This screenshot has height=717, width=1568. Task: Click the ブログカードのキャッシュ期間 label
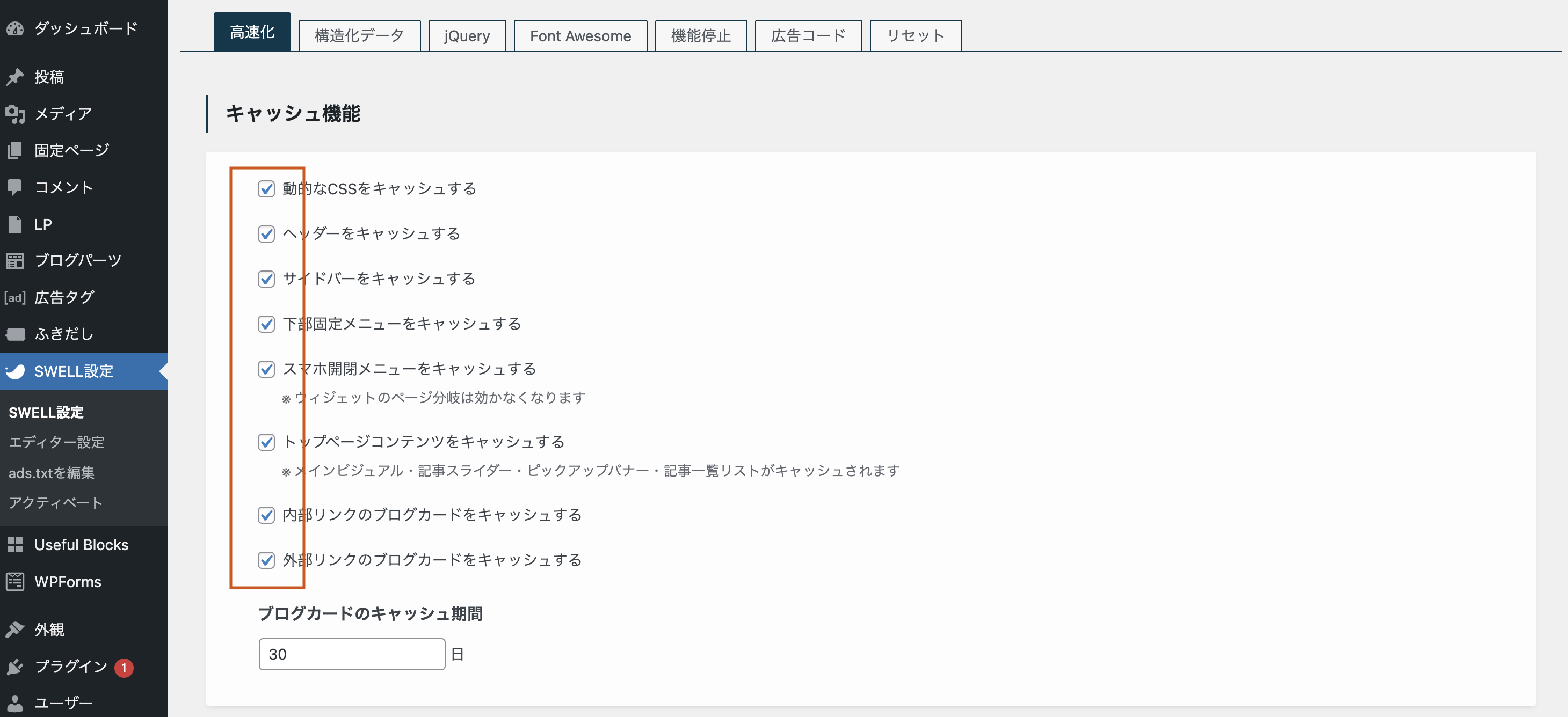(x=371, y=613)
